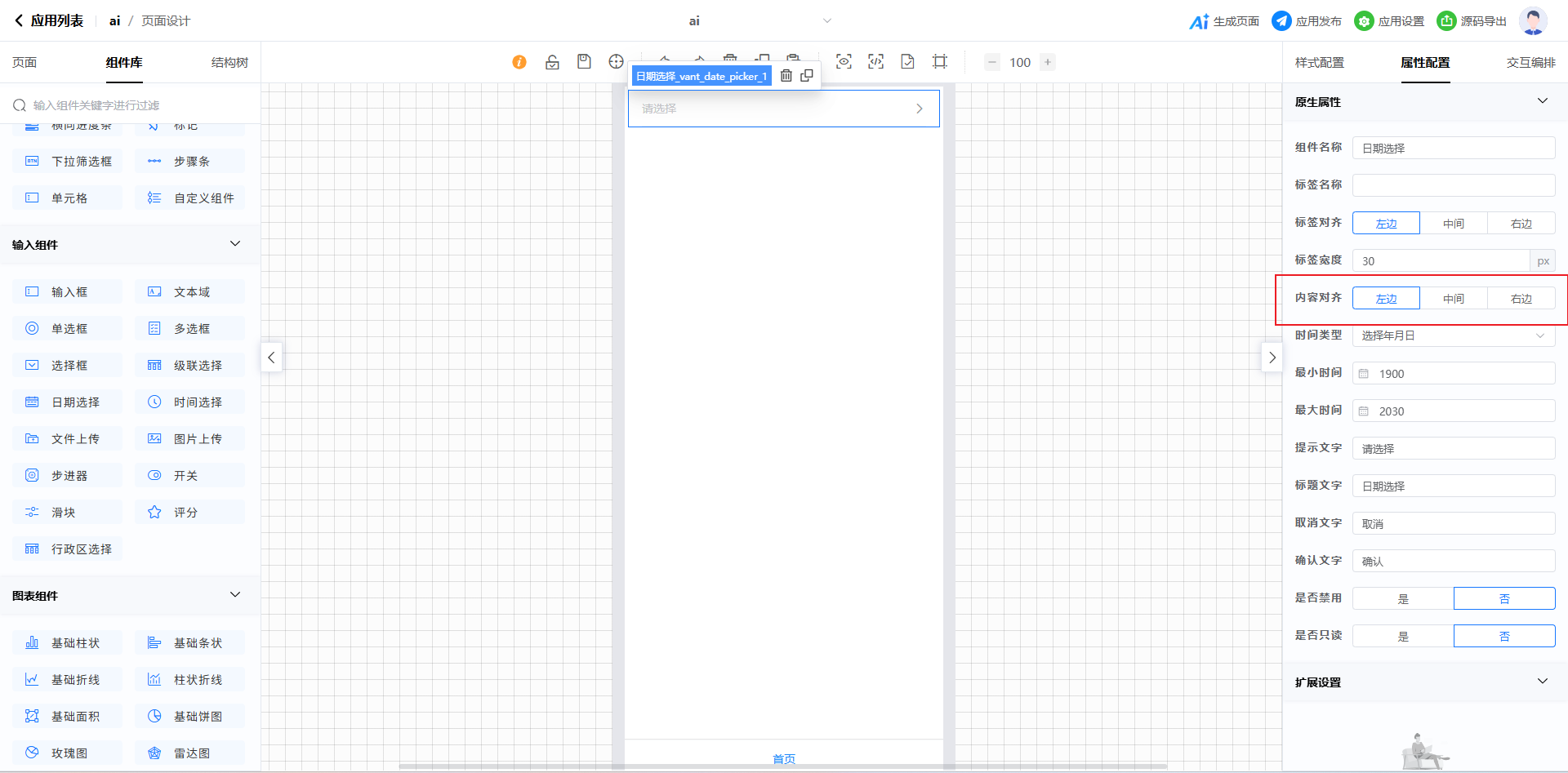Collapse the 输入组件 section
This screenshot has width=1568, height=773.
click(x=235, y=244)
